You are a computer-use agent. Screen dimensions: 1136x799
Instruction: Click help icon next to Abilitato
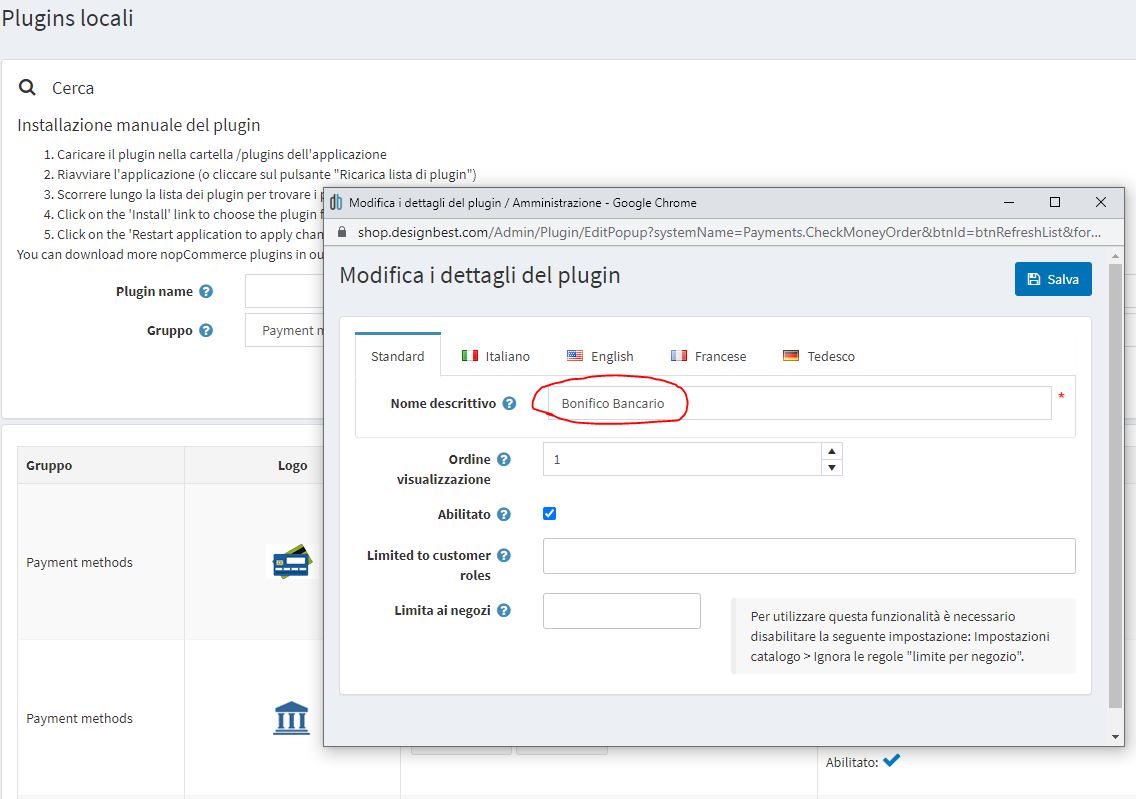[504, 514]
